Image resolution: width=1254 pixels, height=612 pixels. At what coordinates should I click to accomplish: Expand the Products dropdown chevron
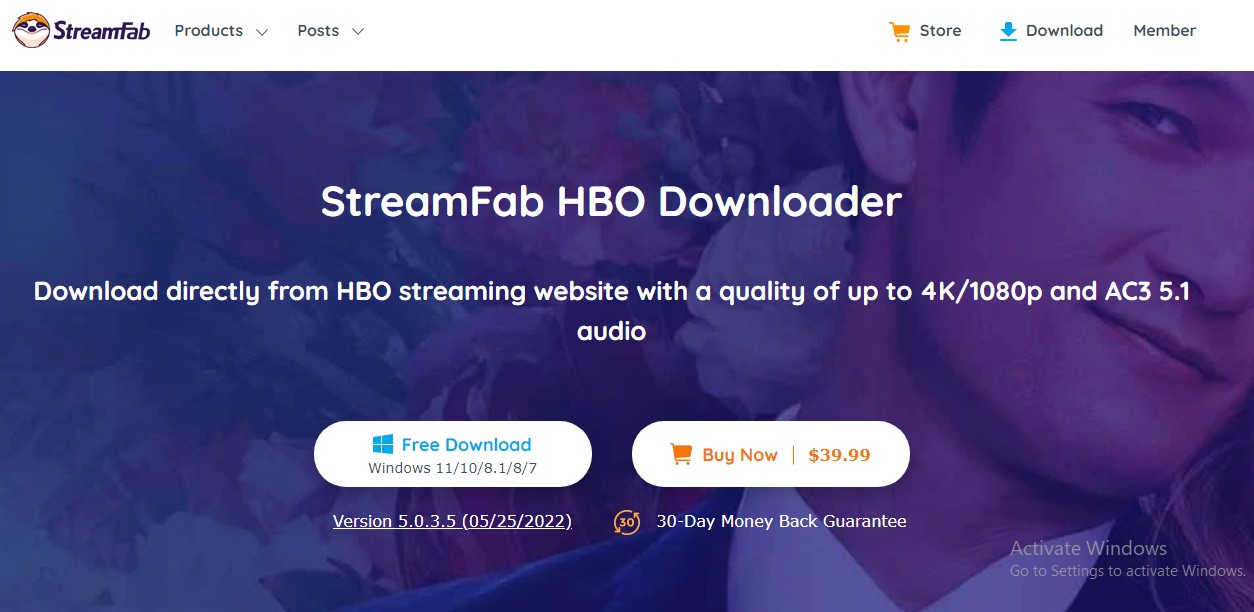coord(262,32)
